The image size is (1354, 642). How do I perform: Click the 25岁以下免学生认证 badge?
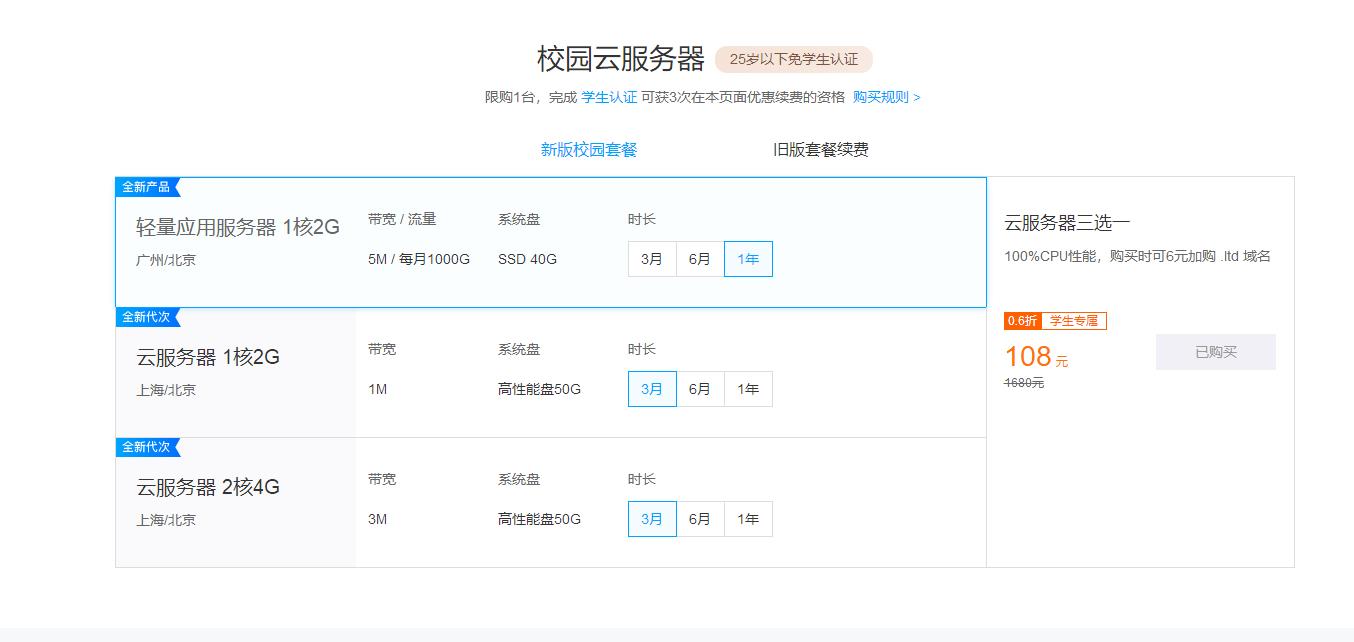pos(794,59)
